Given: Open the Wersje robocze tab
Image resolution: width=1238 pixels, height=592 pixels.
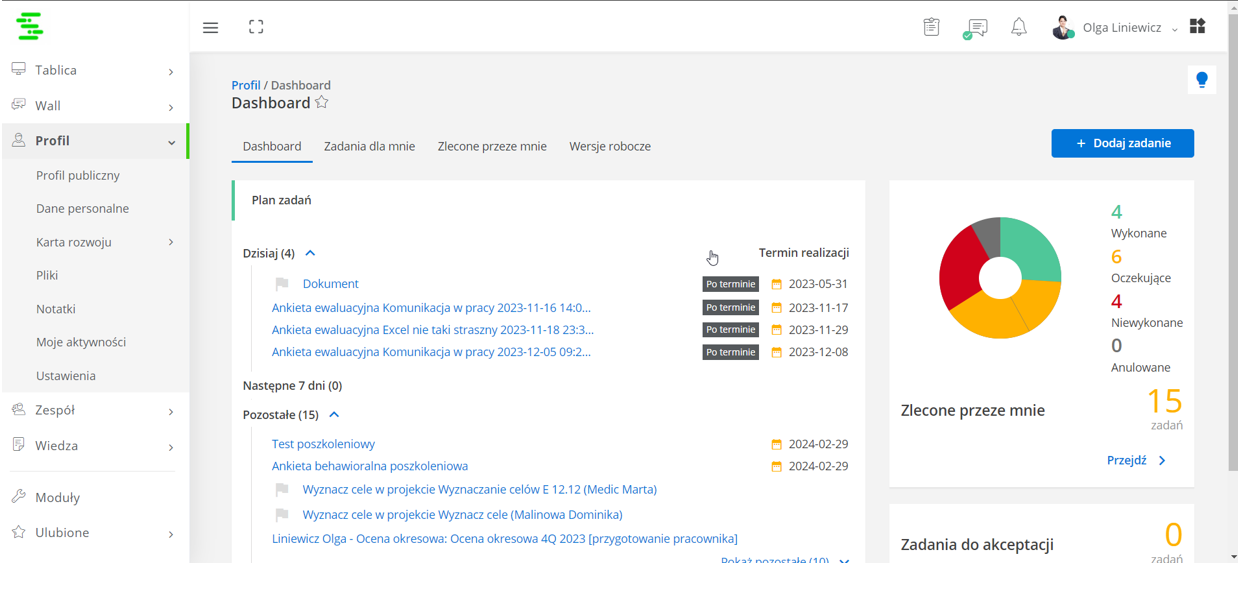Looking at the screenshot, I should coord(610,146).
